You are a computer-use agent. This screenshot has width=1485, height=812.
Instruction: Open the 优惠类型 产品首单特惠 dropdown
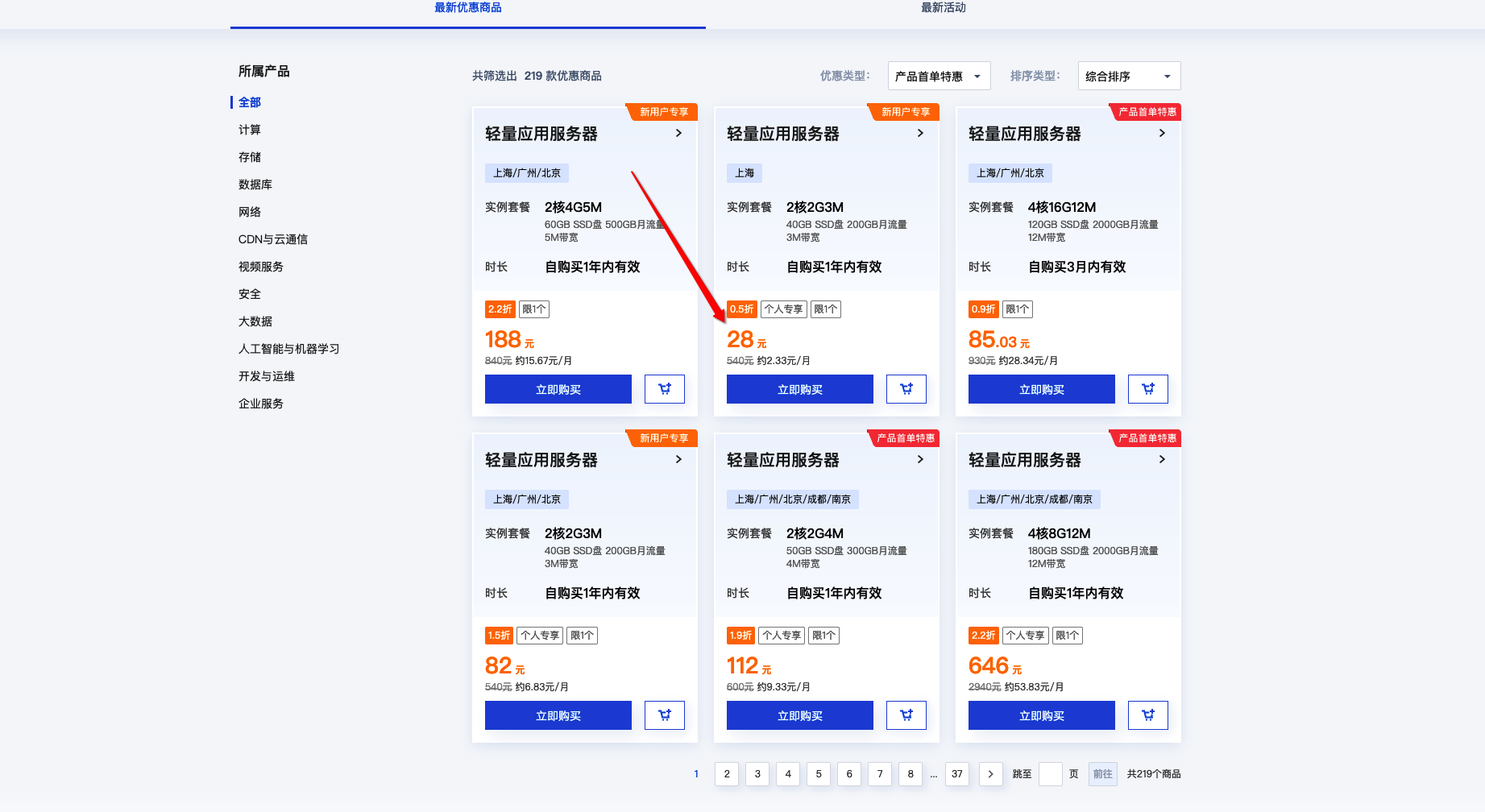coord(939,77)
